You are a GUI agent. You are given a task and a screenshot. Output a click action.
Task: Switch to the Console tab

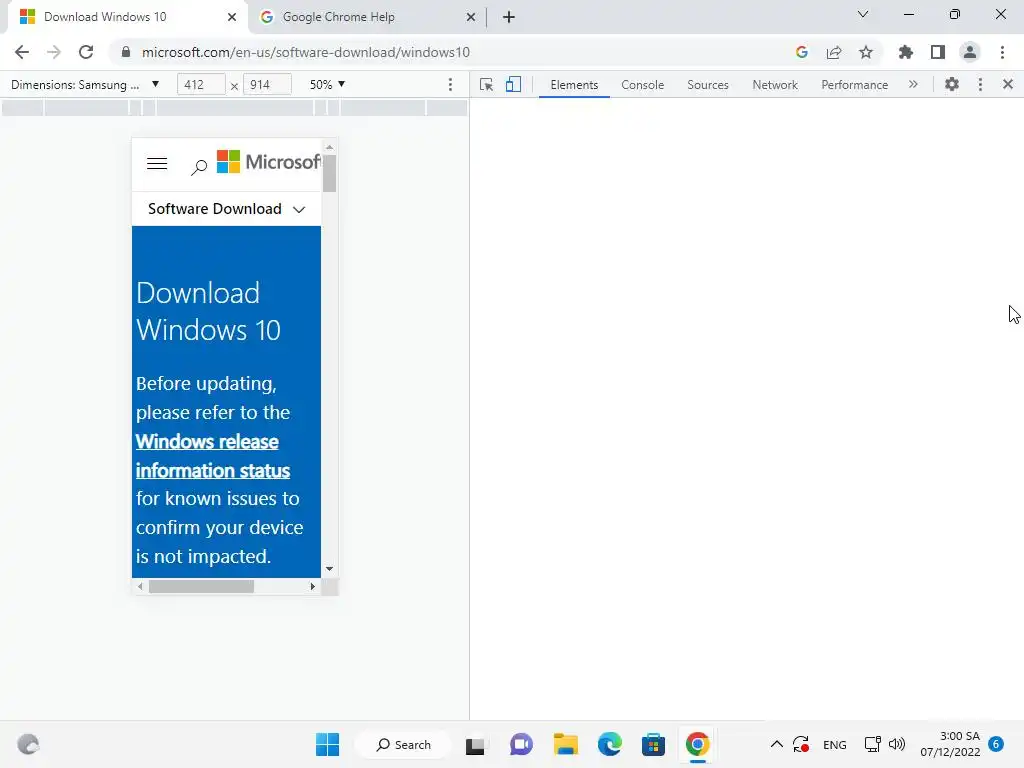(x=643, y=85)
